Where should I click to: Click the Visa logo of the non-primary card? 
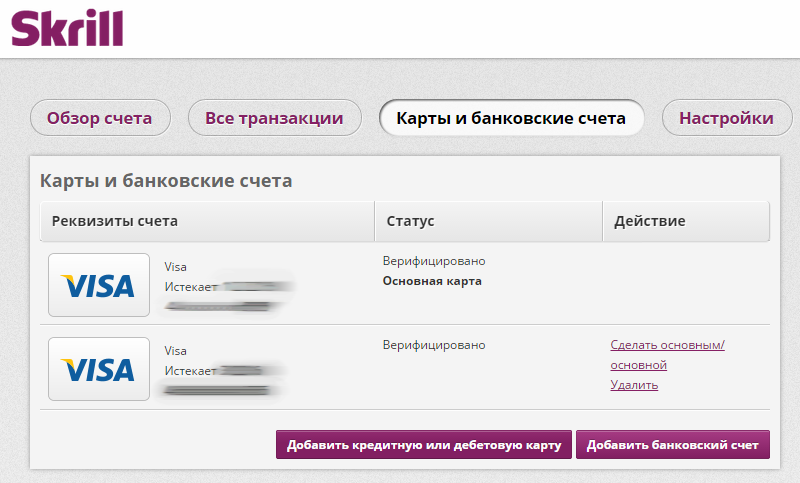[98, 369]
